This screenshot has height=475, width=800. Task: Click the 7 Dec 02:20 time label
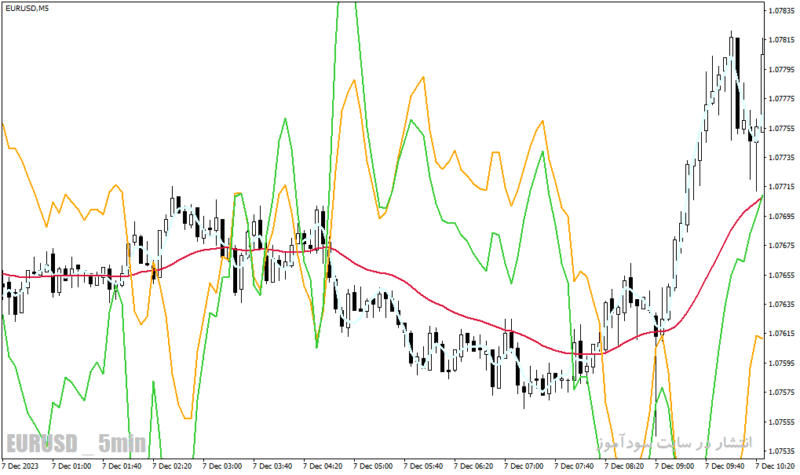tap(172, 466)
